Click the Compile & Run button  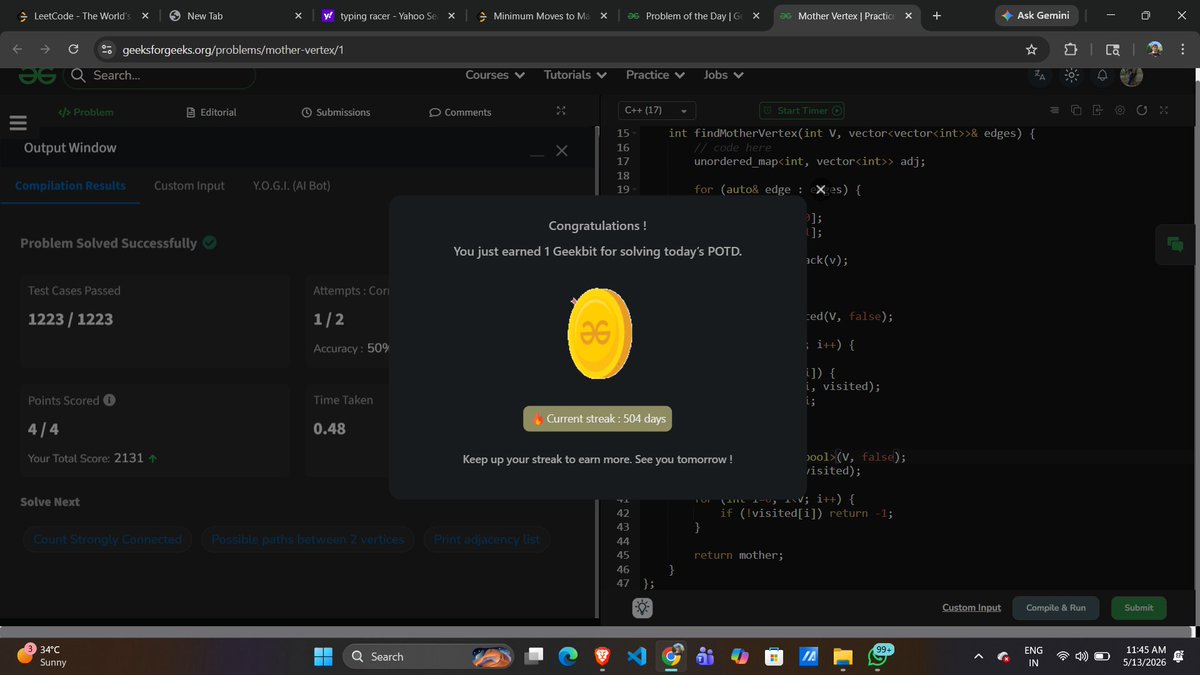[1056, 607]
